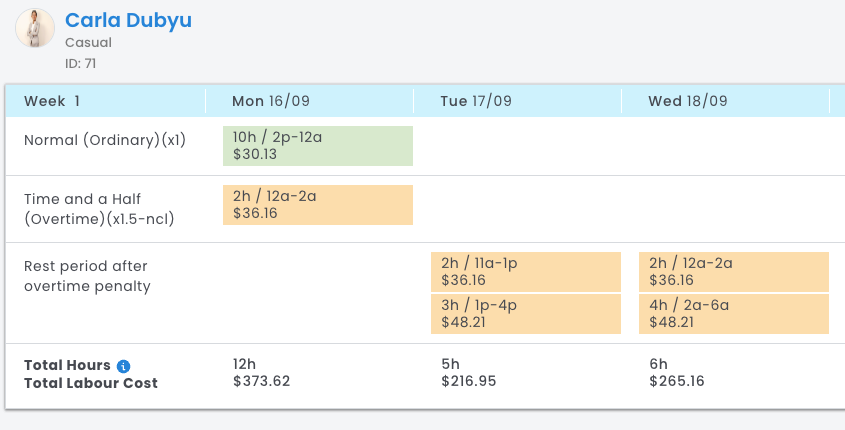Screen dimensions: 845x430
Task: Click the Wednesday total cost $265.16
Action: click(677, 381)
